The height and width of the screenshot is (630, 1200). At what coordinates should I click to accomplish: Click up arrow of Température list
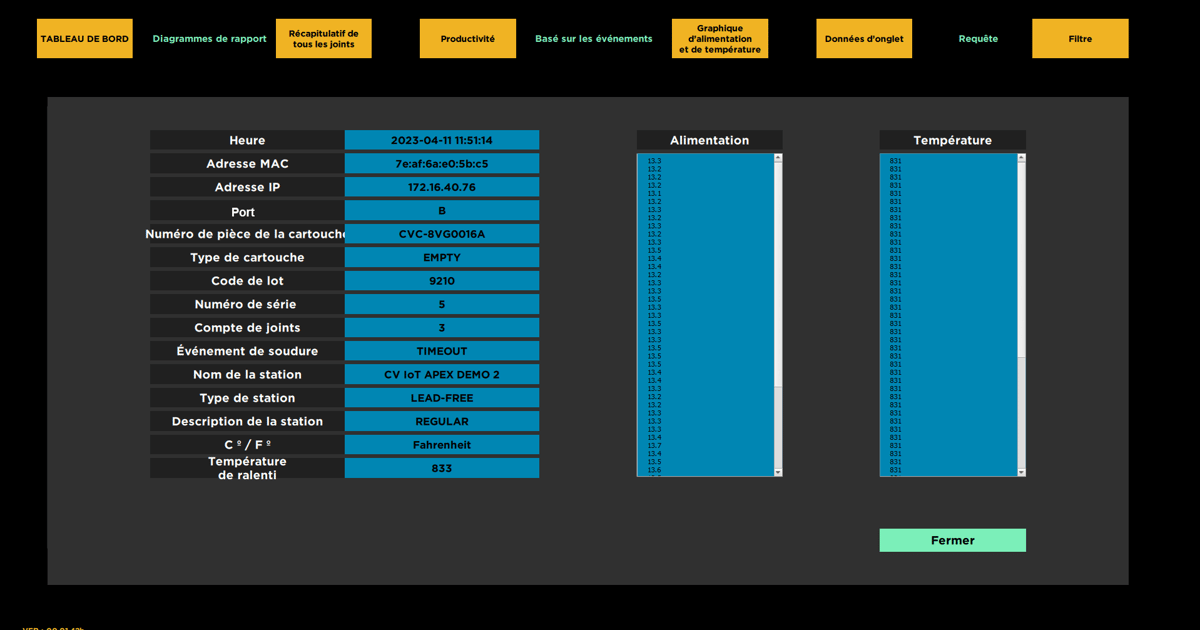click(1021, 158)
